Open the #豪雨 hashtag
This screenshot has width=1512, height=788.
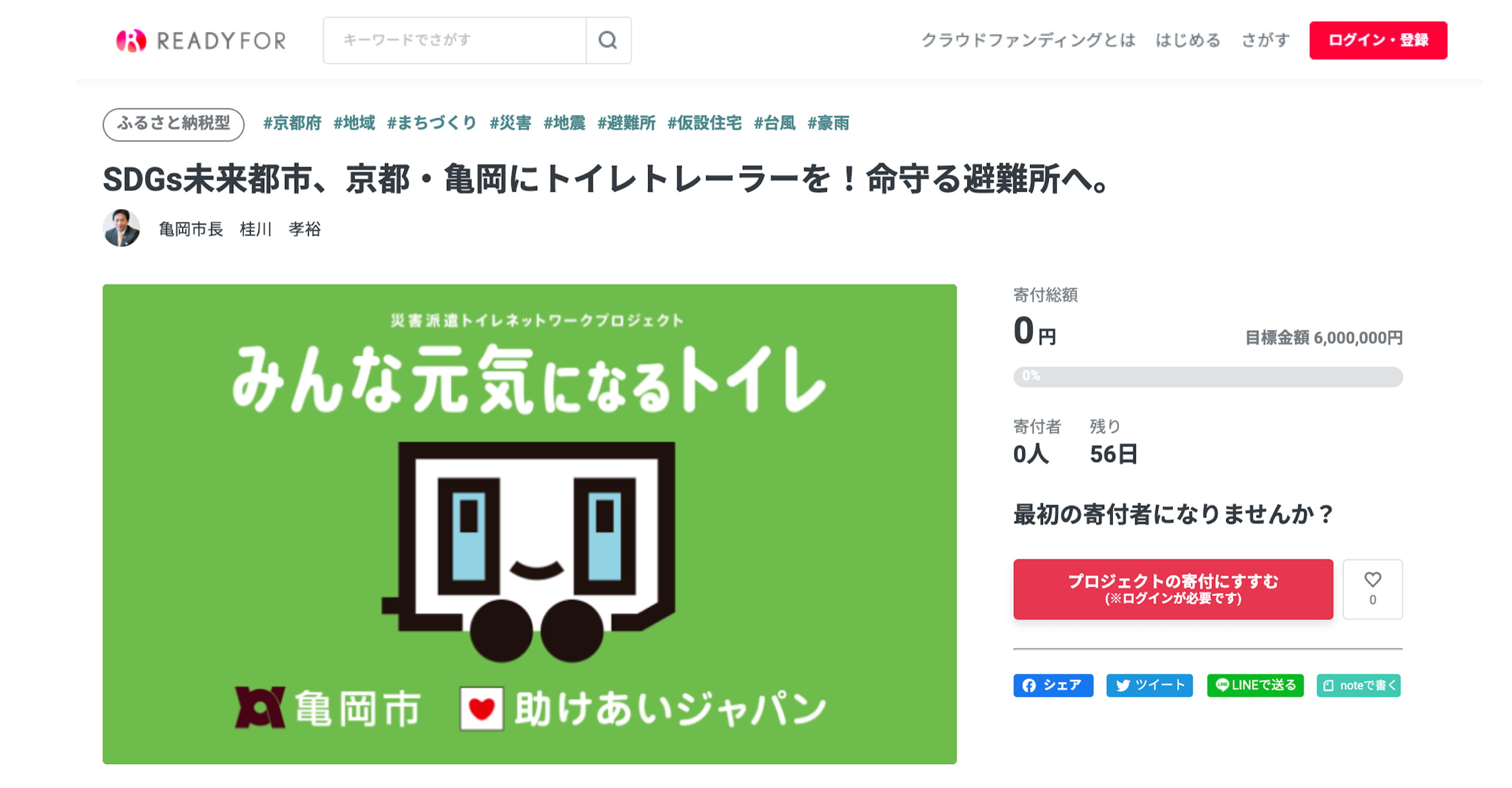(x=828, y=123)
